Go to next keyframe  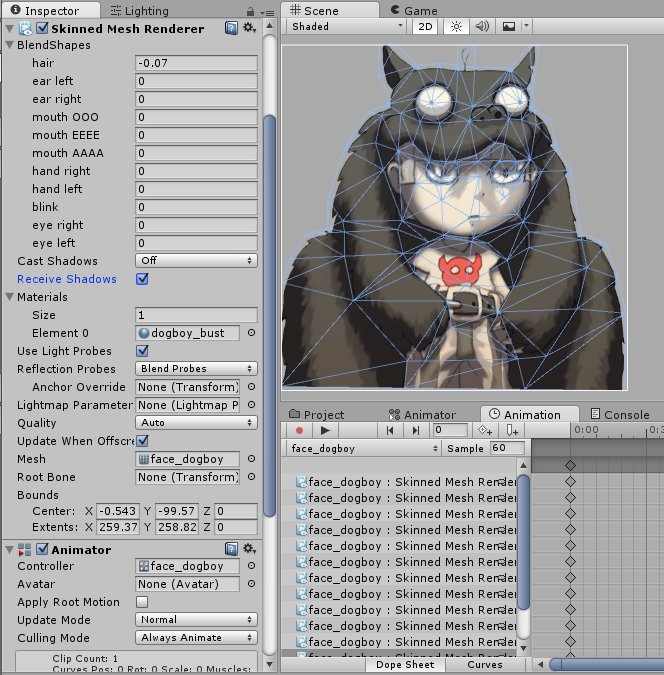pyautogui.click(x=416, y=430)
